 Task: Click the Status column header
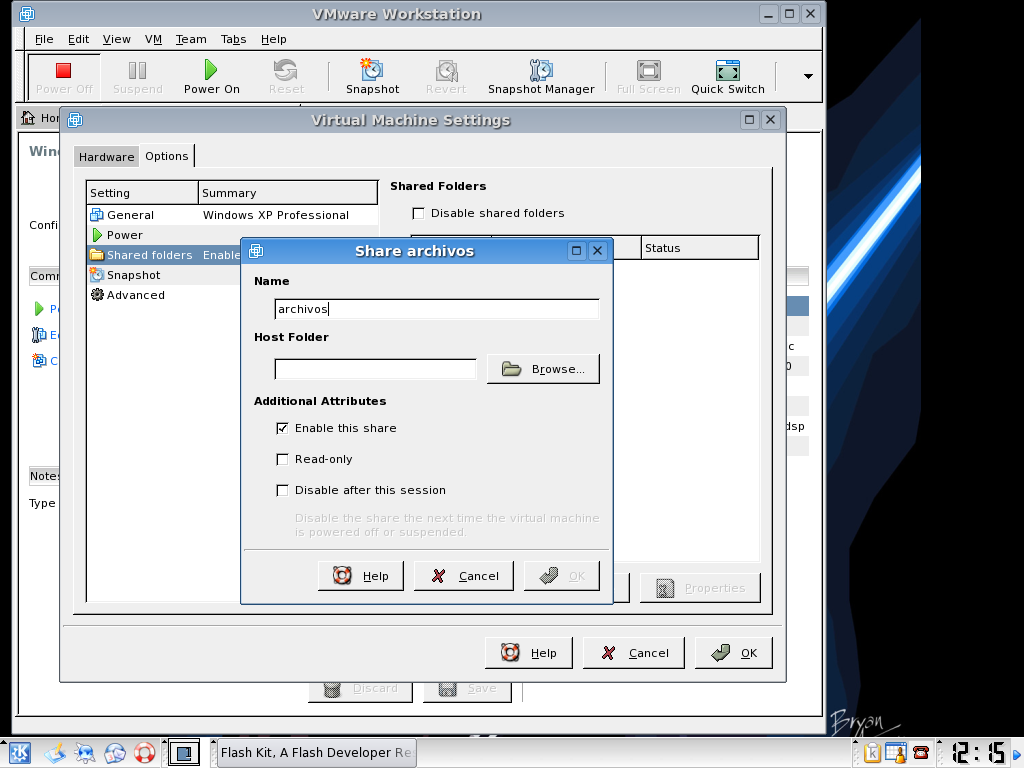coord(700,248)
